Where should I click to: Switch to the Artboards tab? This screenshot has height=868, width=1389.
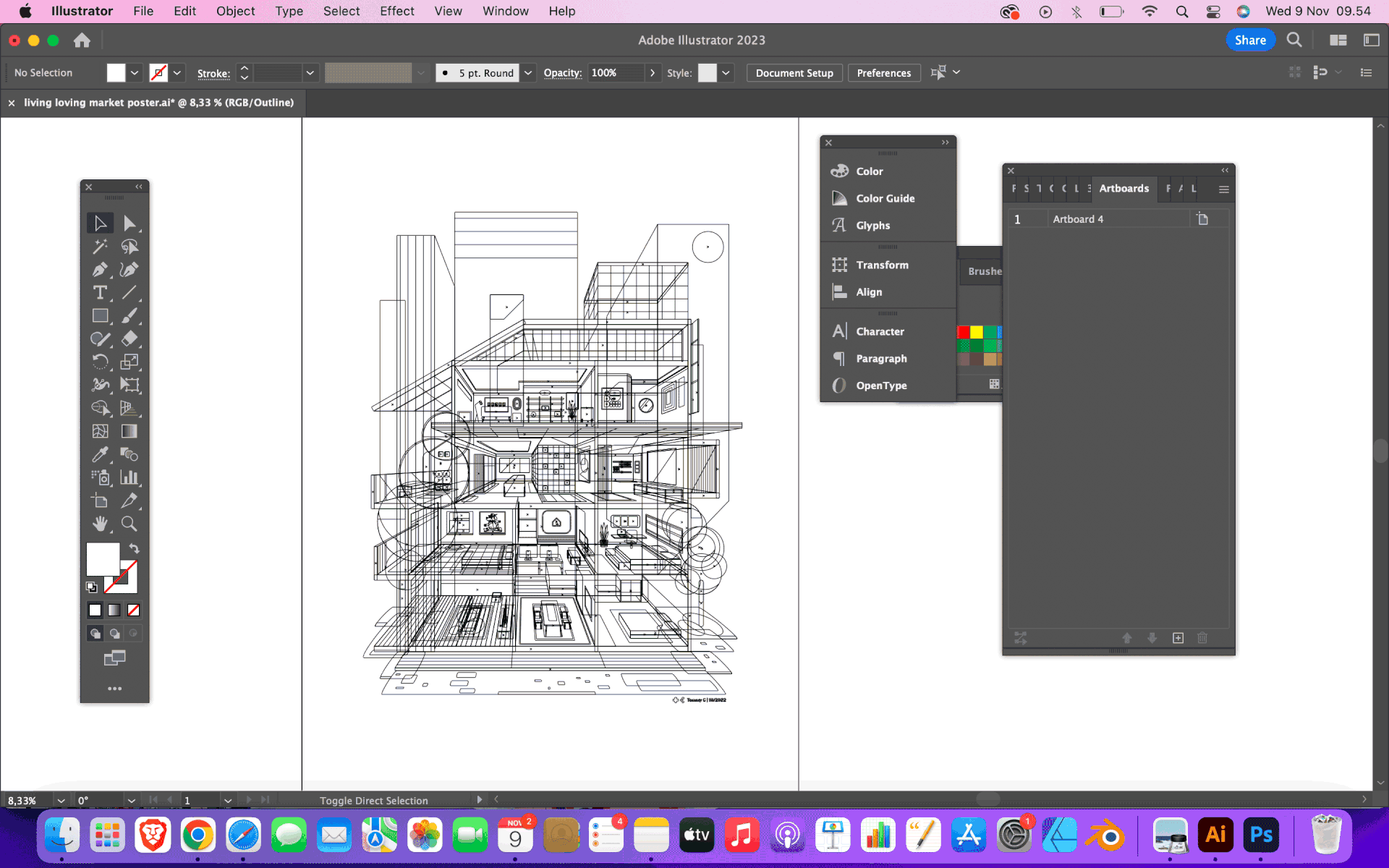point(1123,189)
